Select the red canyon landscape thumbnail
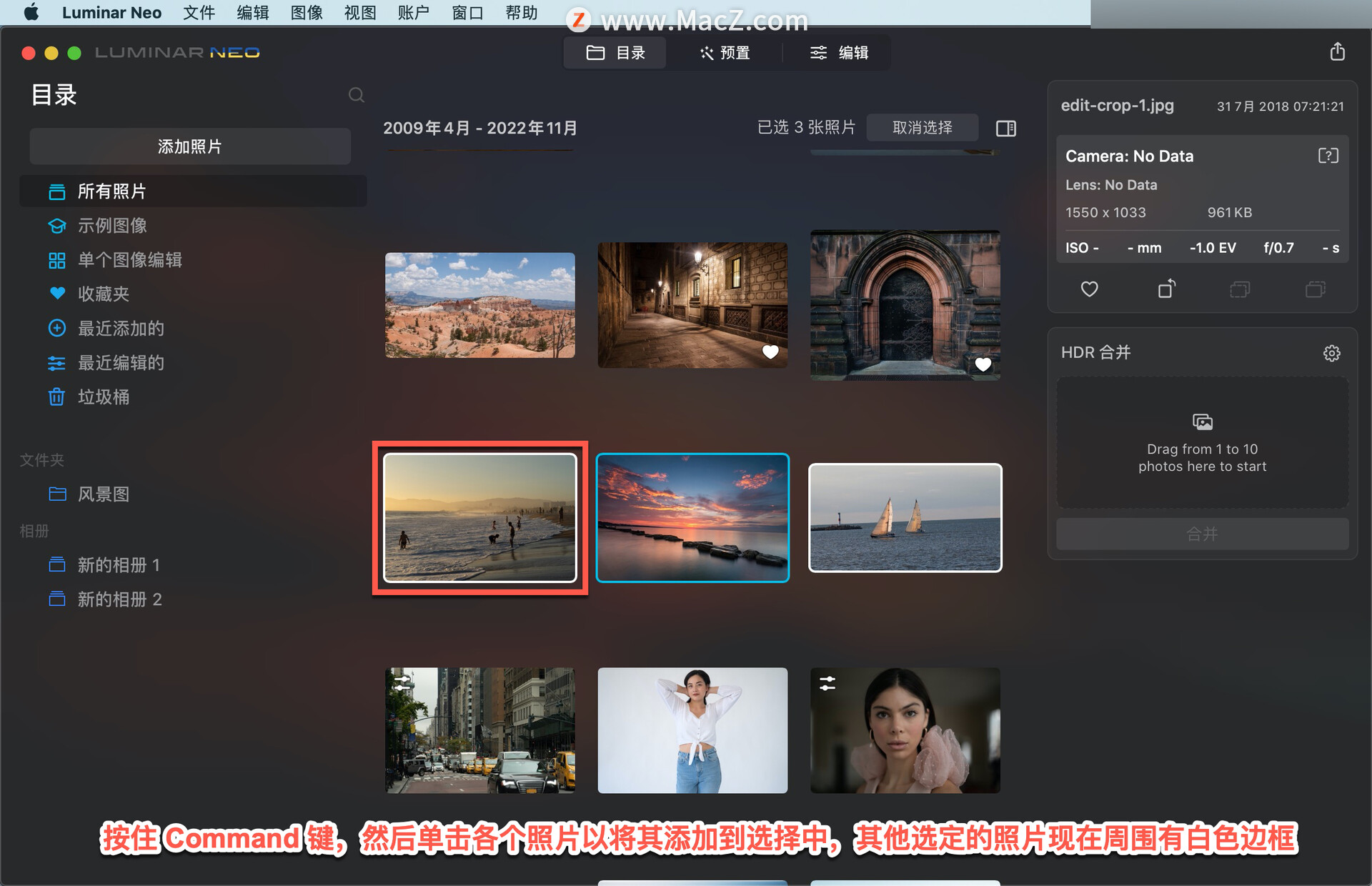Image resolution: width=1372 pixels, height=886 pixels. tap(479, 305)
